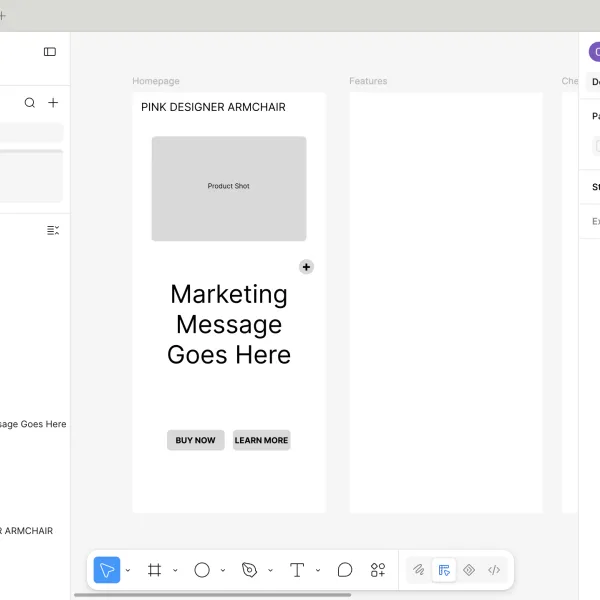Click the LEARN MORE button
Viewport: 600px width, 600px height.
(261, 440)
